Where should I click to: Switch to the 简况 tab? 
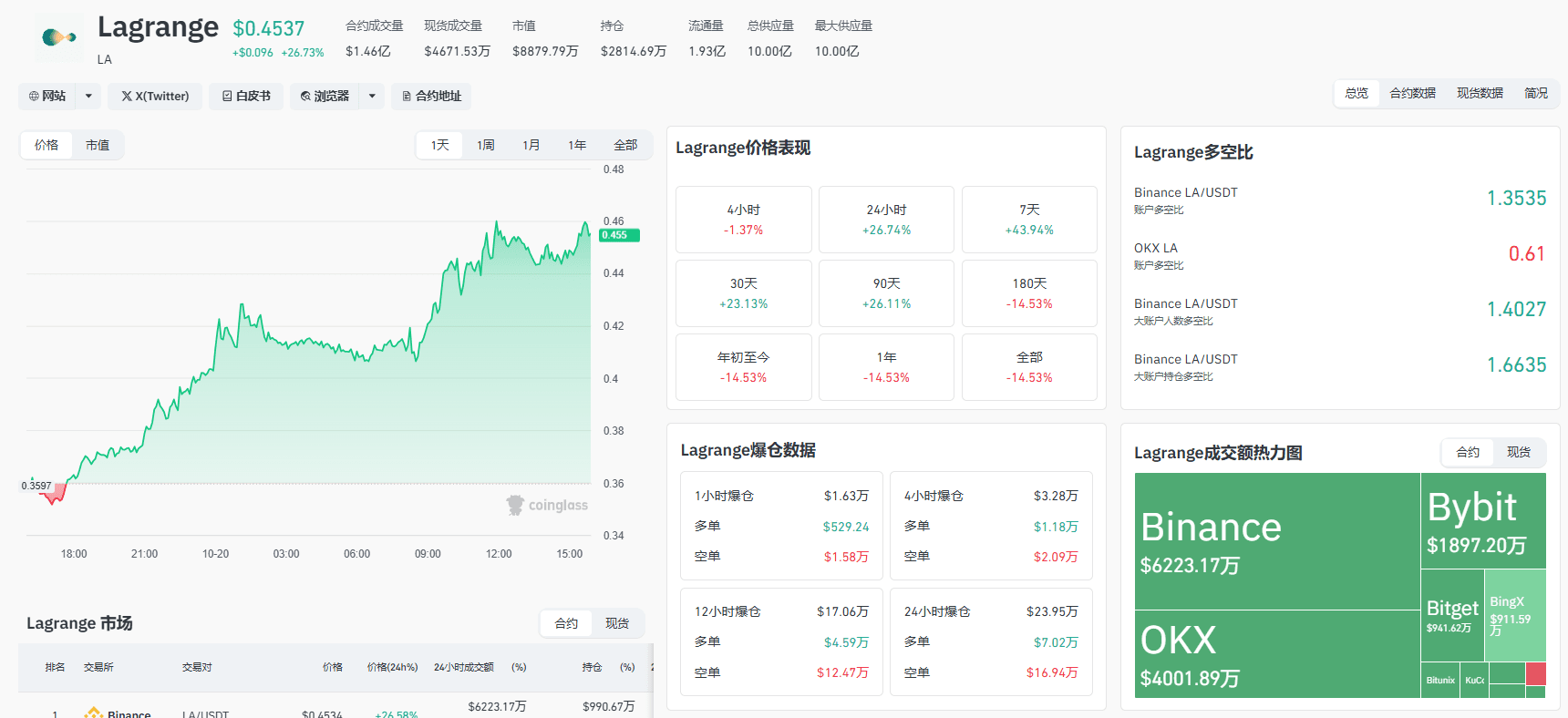(x=1536, y=93)
